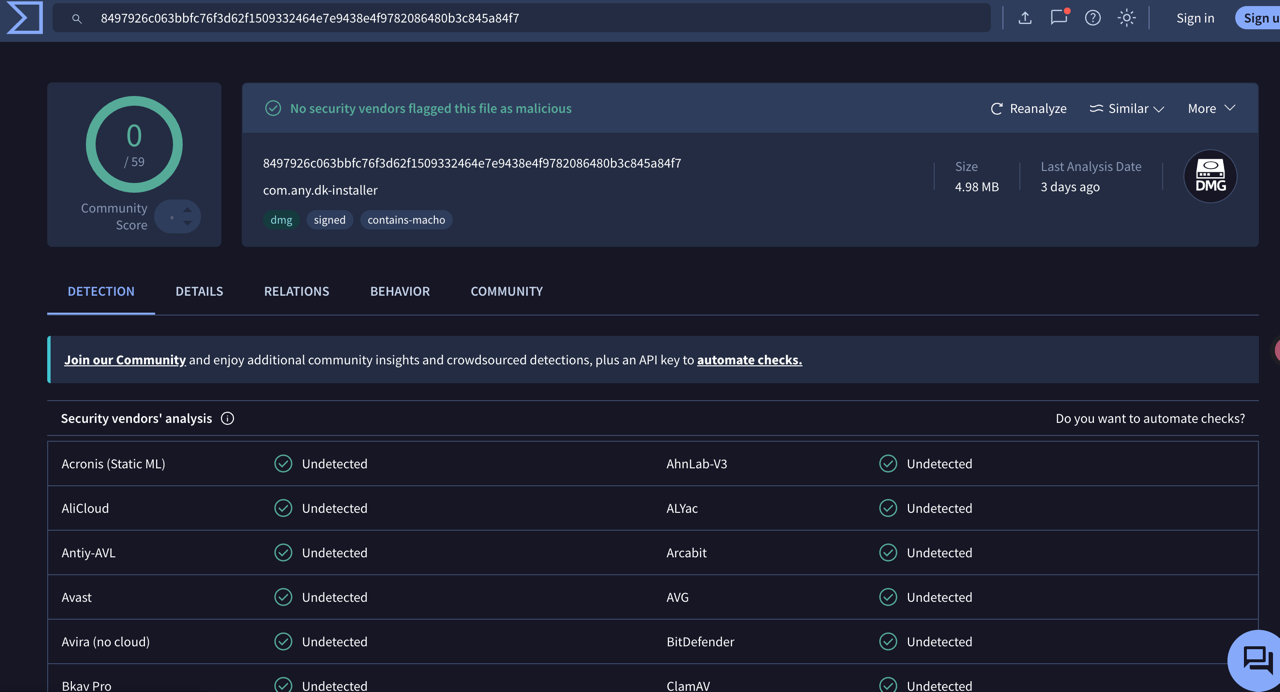
Task: Click the Antiy-AVL undetected check icon
Action: 283,553
